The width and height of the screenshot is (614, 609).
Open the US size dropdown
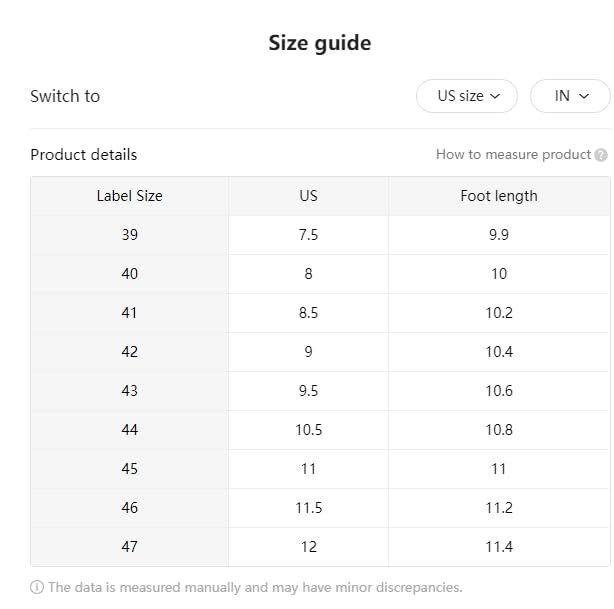coord(467,96)
